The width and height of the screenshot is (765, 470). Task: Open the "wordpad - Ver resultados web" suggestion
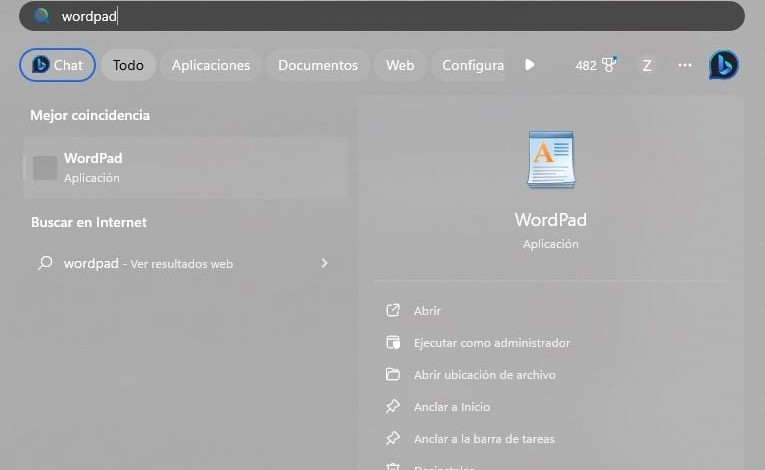click(x=185, y=264)
